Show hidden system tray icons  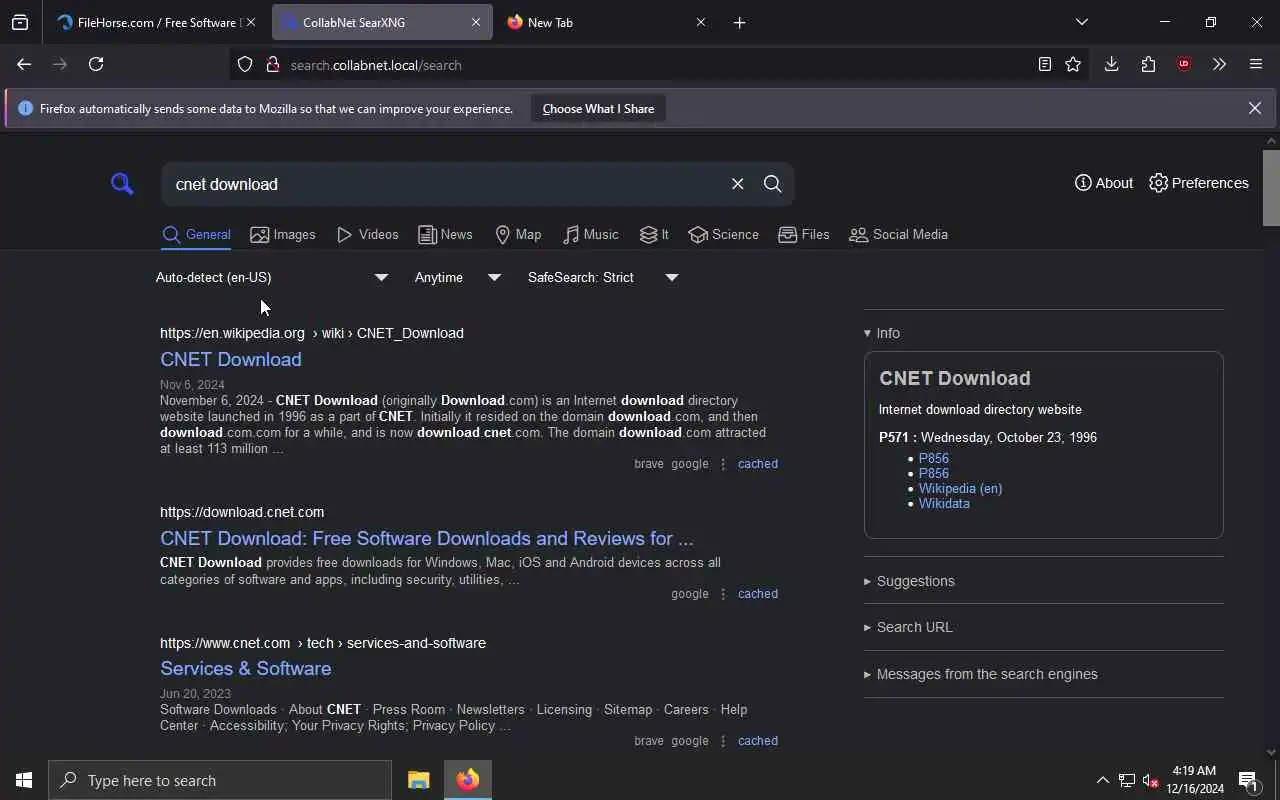pos(1102,780)
